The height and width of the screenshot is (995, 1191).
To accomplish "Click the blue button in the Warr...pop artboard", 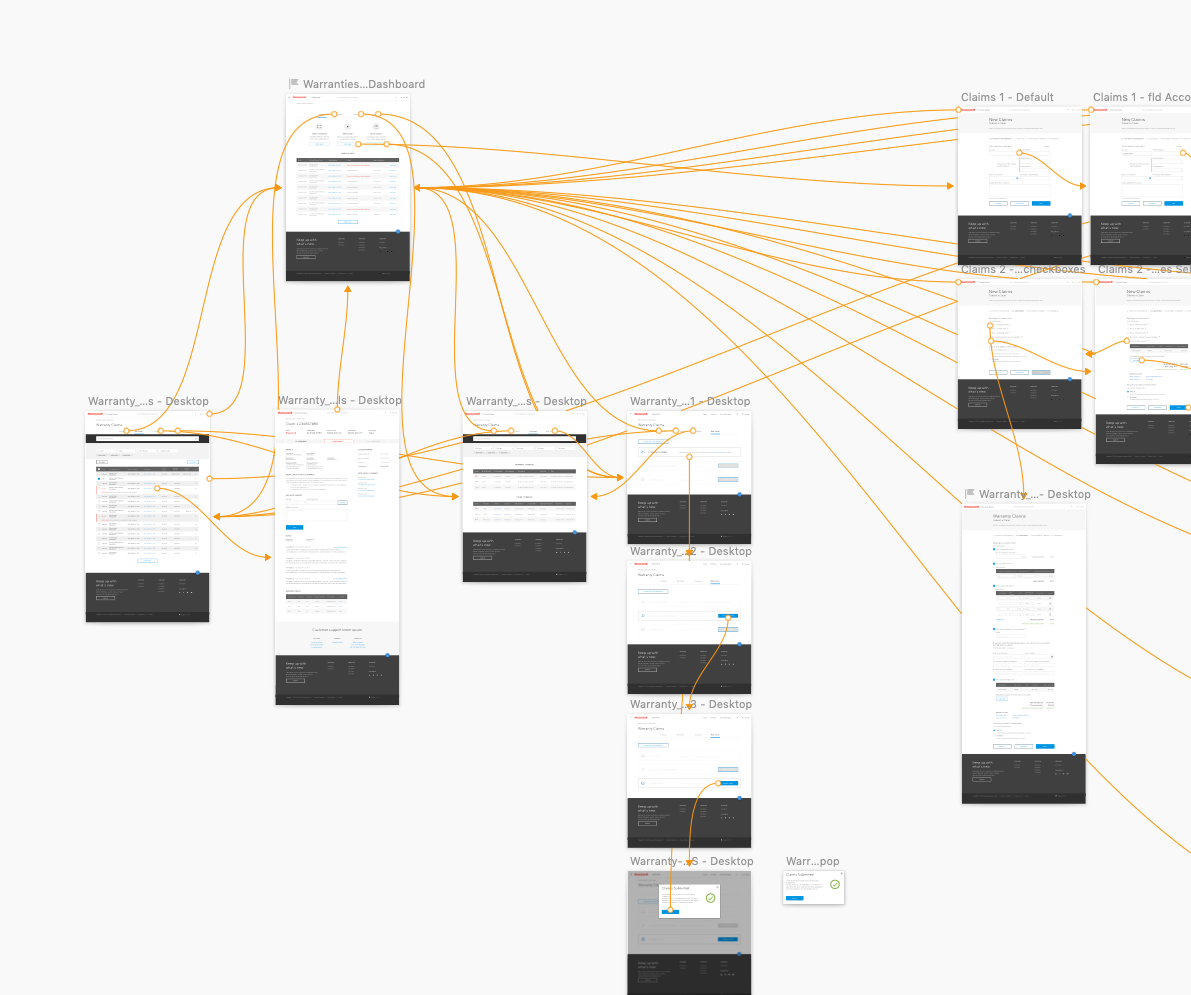I will tap(795, 899).
